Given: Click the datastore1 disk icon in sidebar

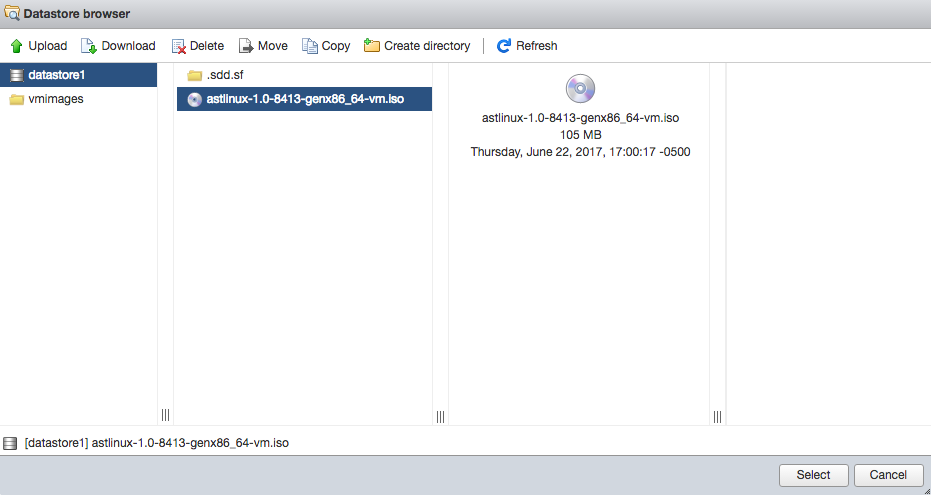Looking at the screenshot, I should [x=17, y=75].
